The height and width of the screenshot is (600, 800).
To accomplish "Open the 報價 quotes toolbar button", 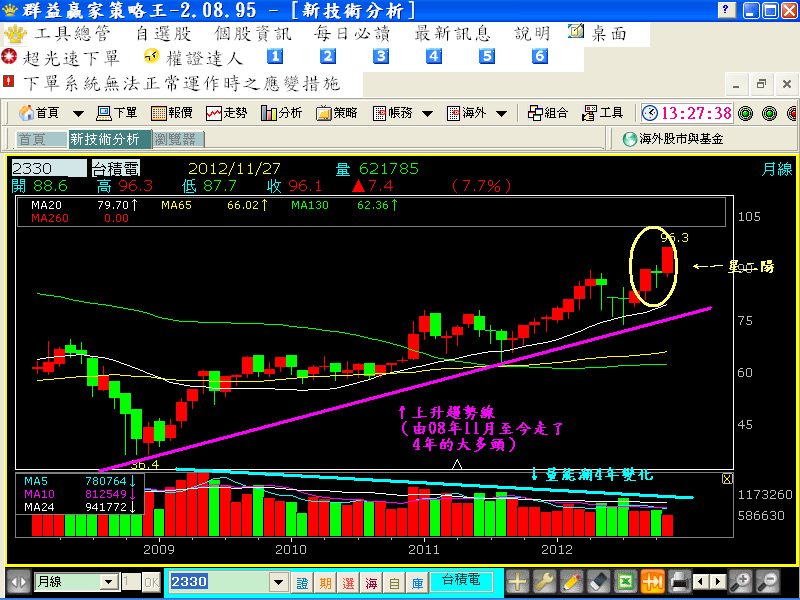I will pyautogui.click(x=172, y=113).
